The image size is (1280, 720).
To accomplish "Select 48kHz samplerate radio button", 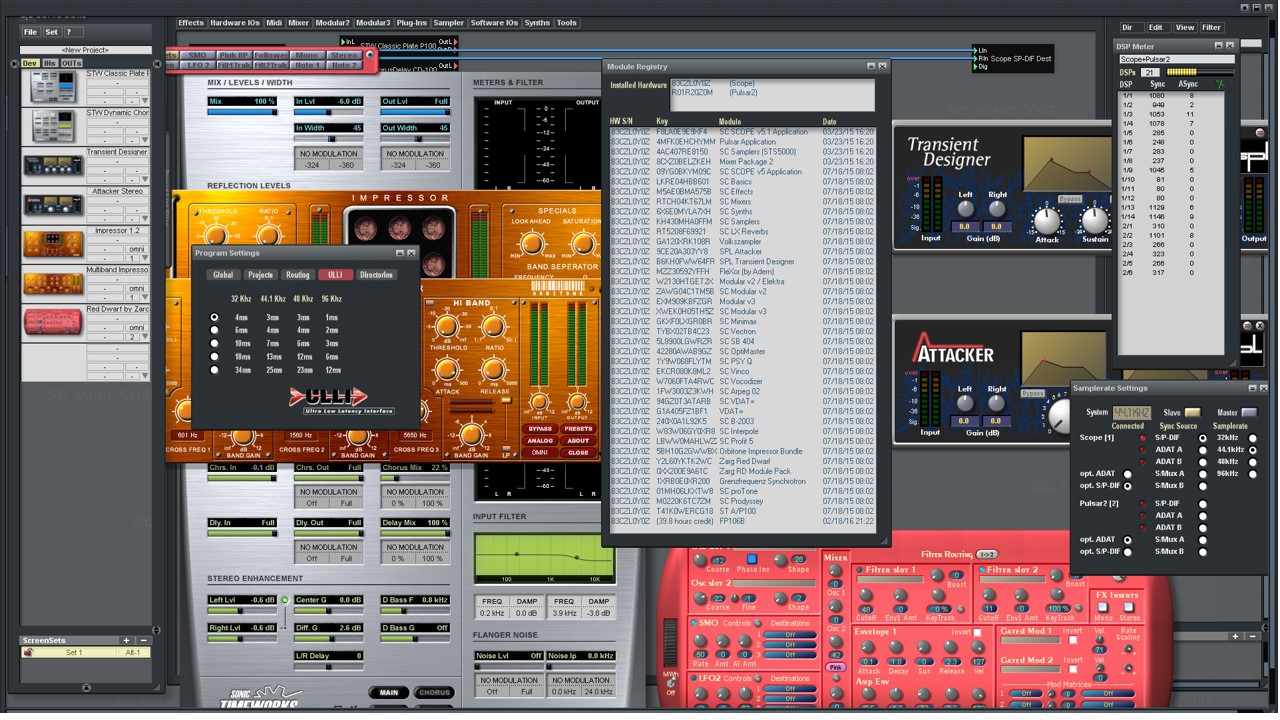I will pyautogui.click(x=1253, y=462).
